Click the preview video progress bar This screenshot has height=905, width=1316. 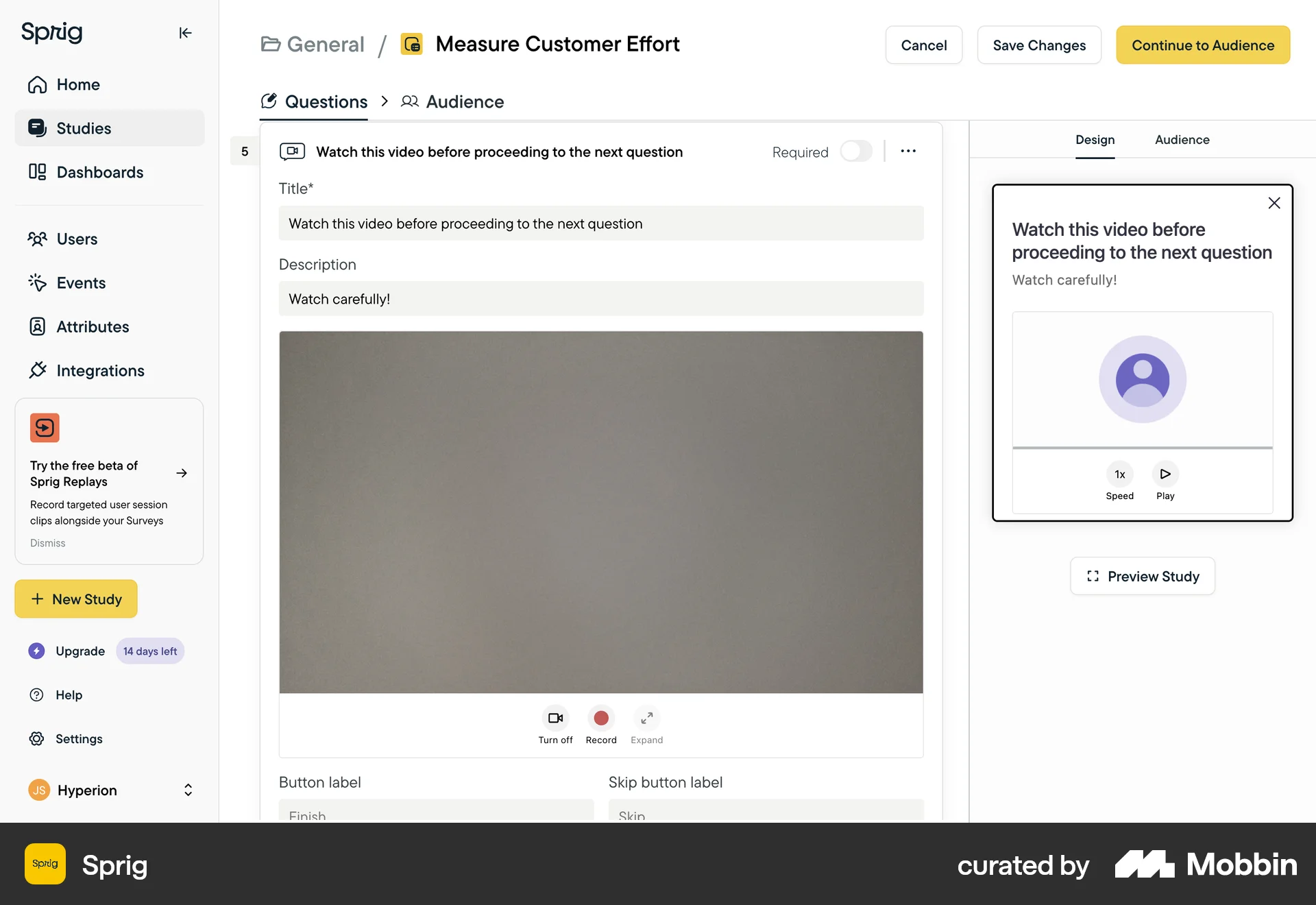coord(1143,448)
